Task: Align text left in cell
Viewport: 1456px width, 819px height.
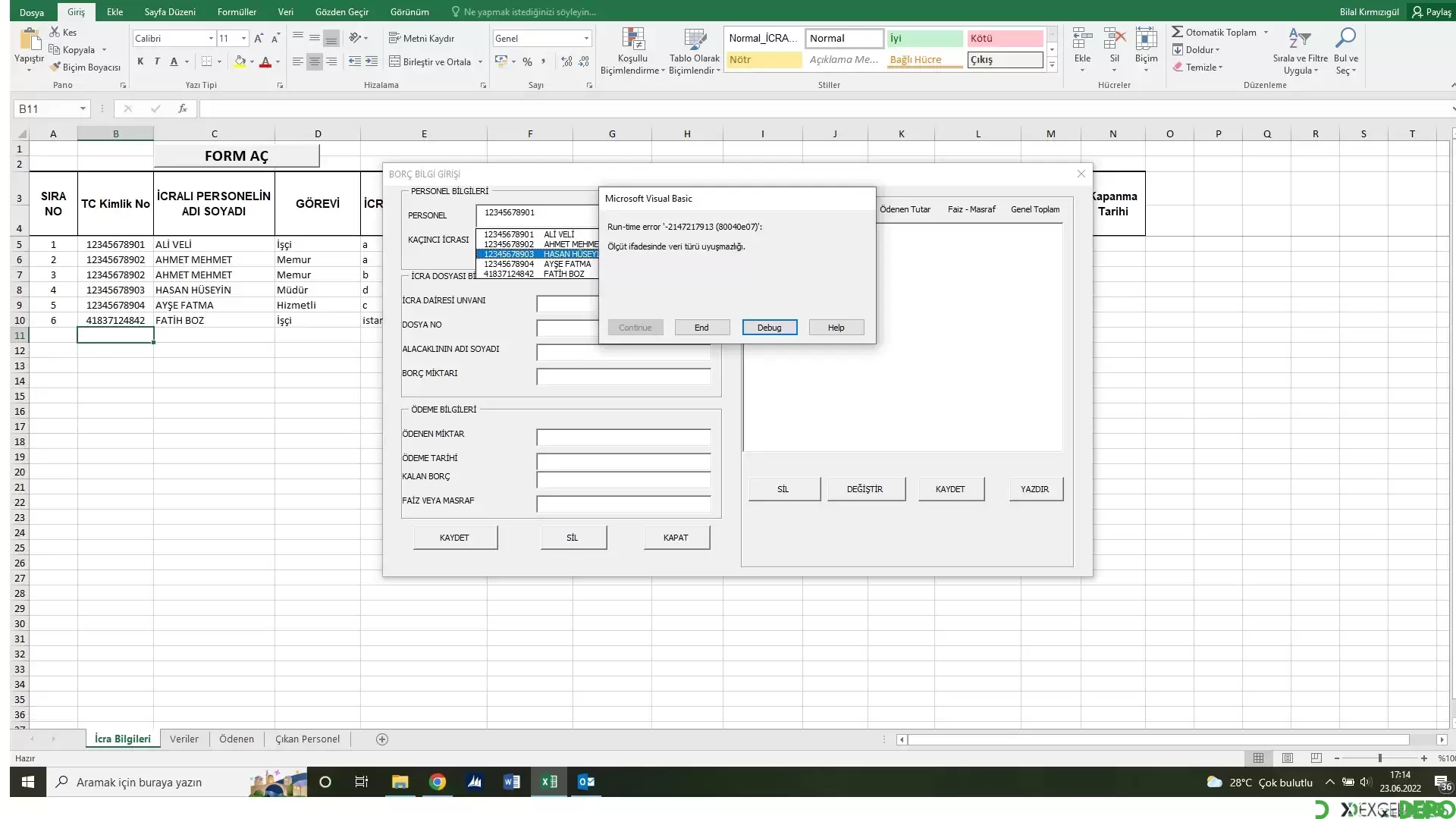Action: point(297,61)
